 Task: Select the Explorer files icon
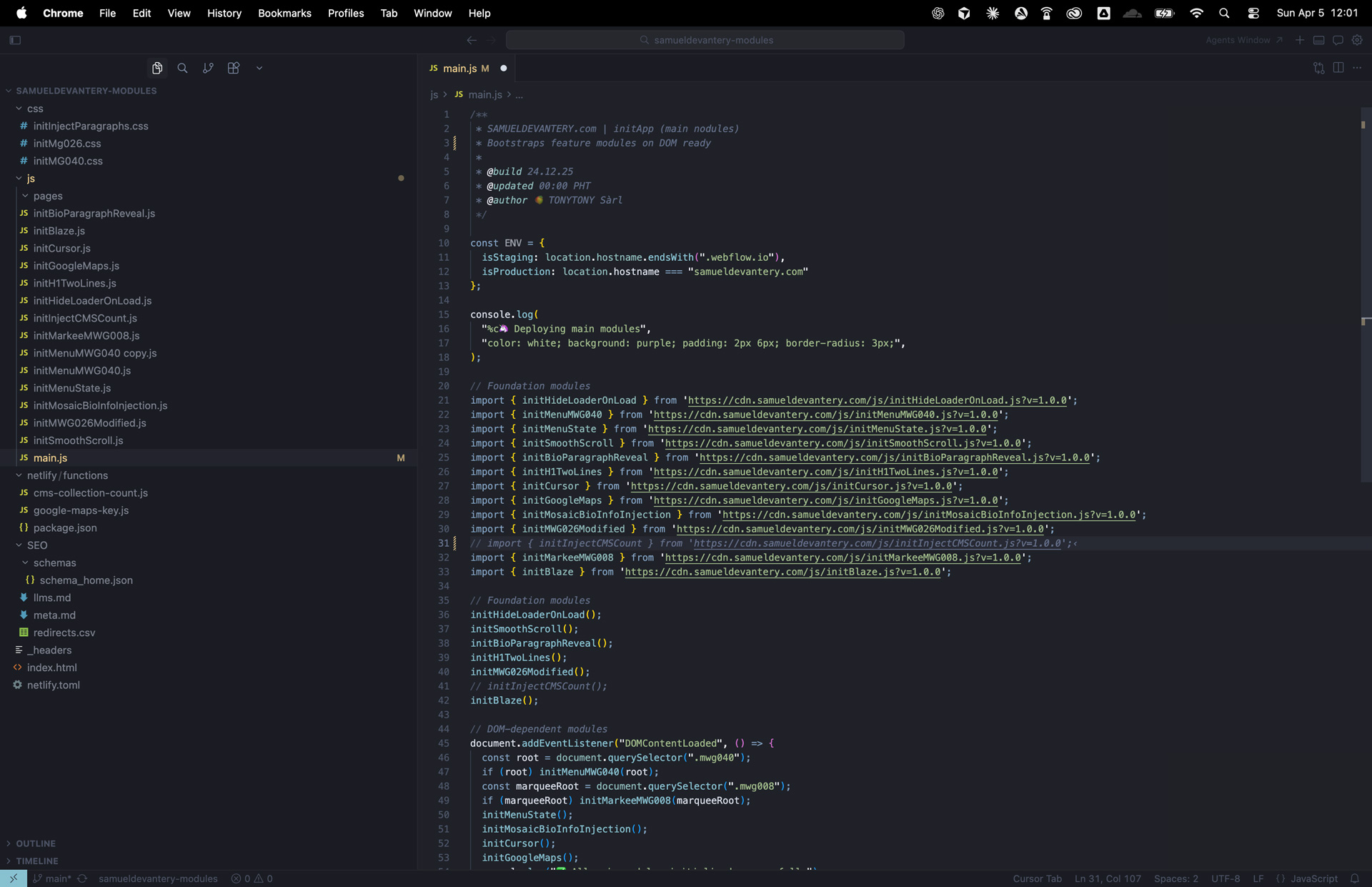tap(157, 68)
